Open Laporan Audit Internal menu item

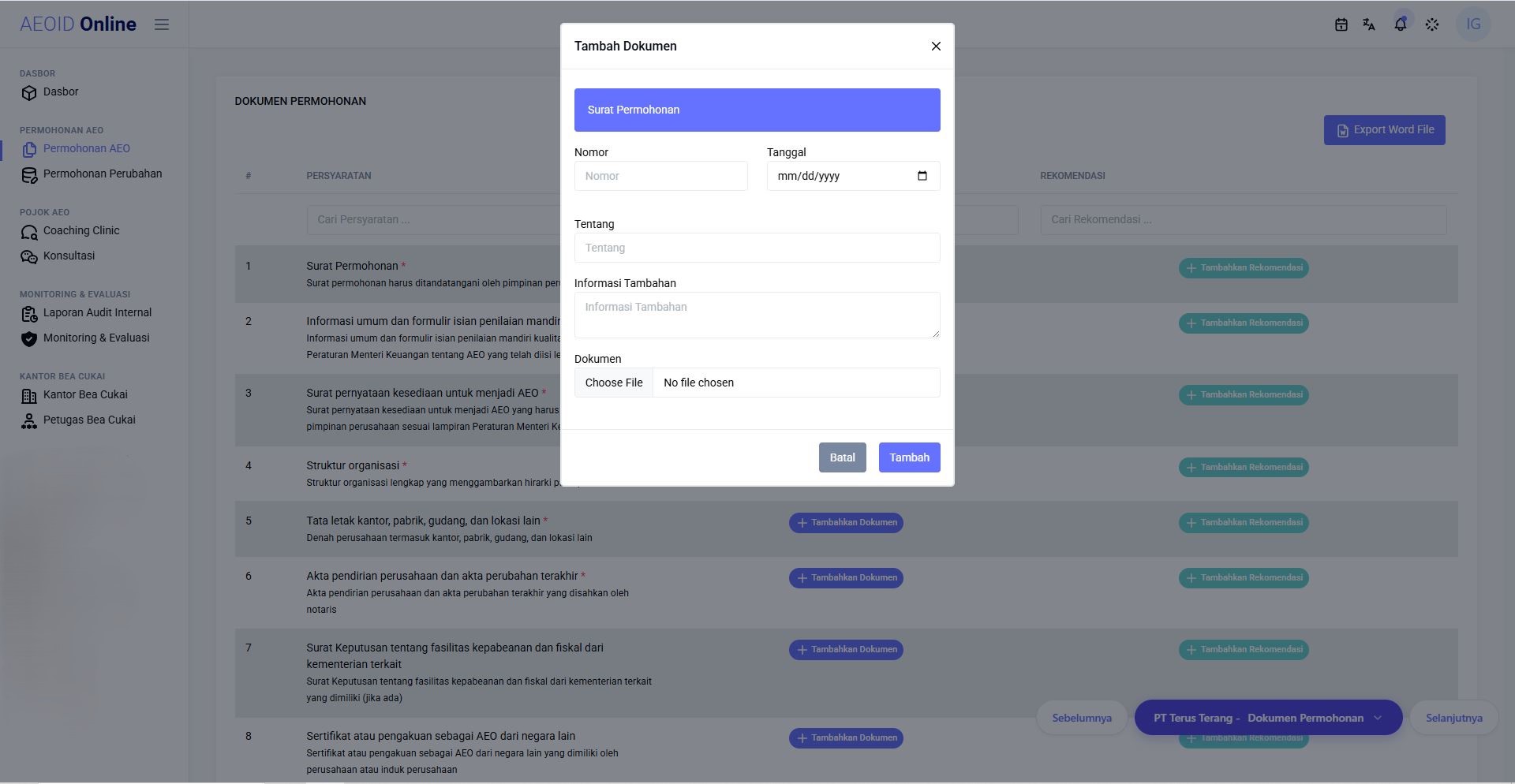pos(97,313)
